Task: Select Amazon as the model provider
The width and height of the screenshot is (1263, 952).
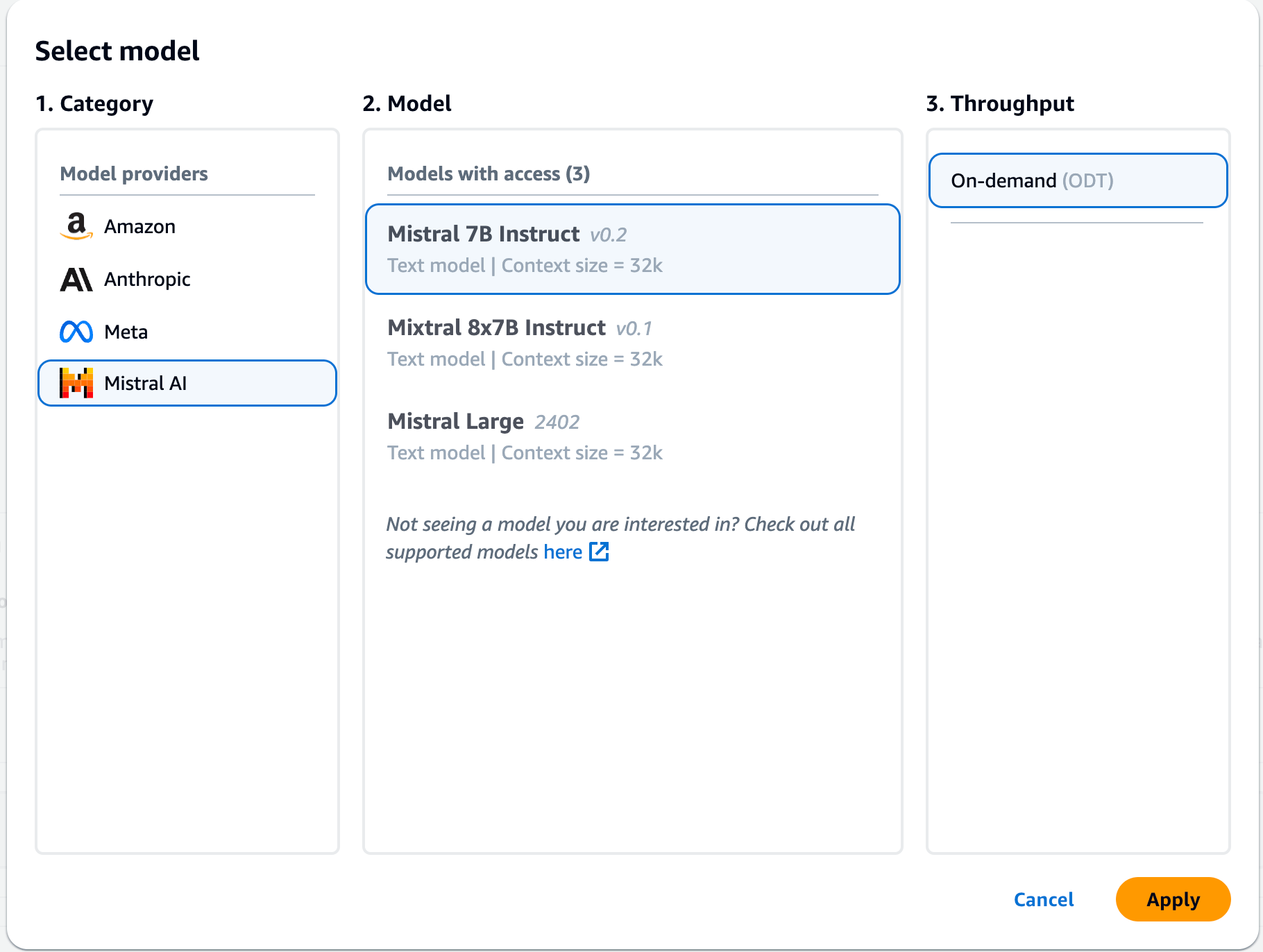Action: [139, 226]
